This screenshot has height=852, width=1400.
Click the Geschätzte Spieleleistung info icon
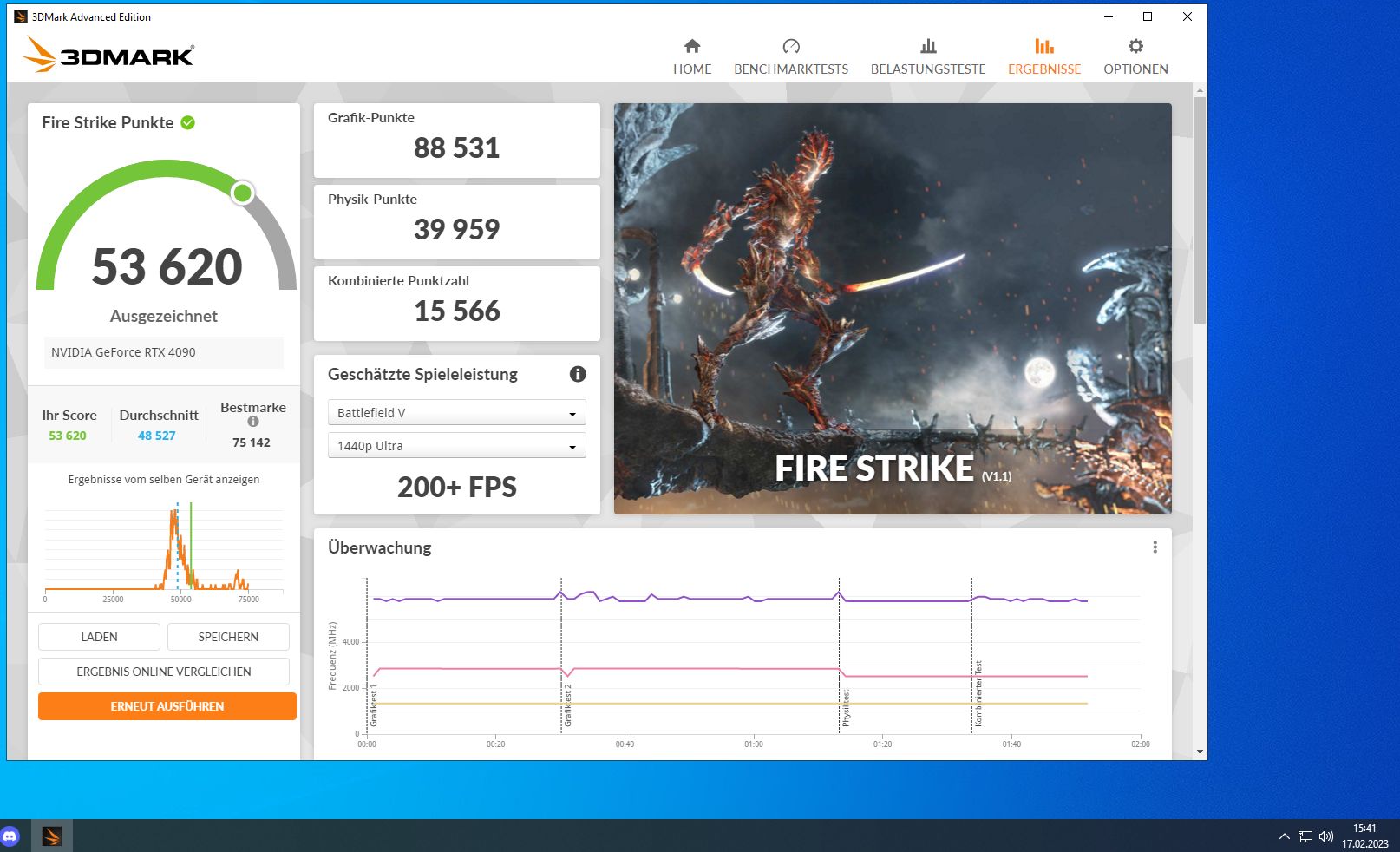[x=578, y=374]
